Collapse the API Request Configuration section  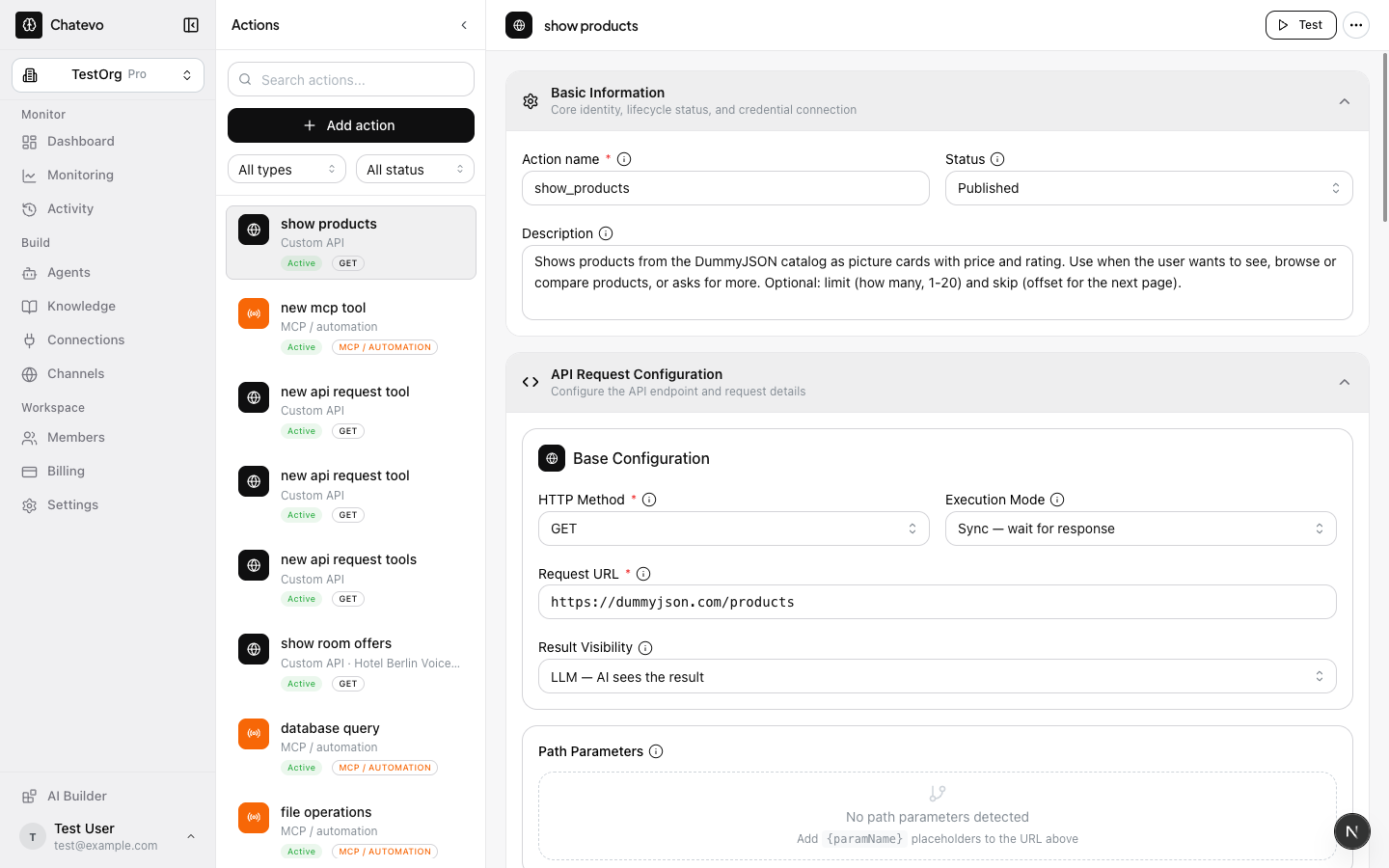point(1345,383)
